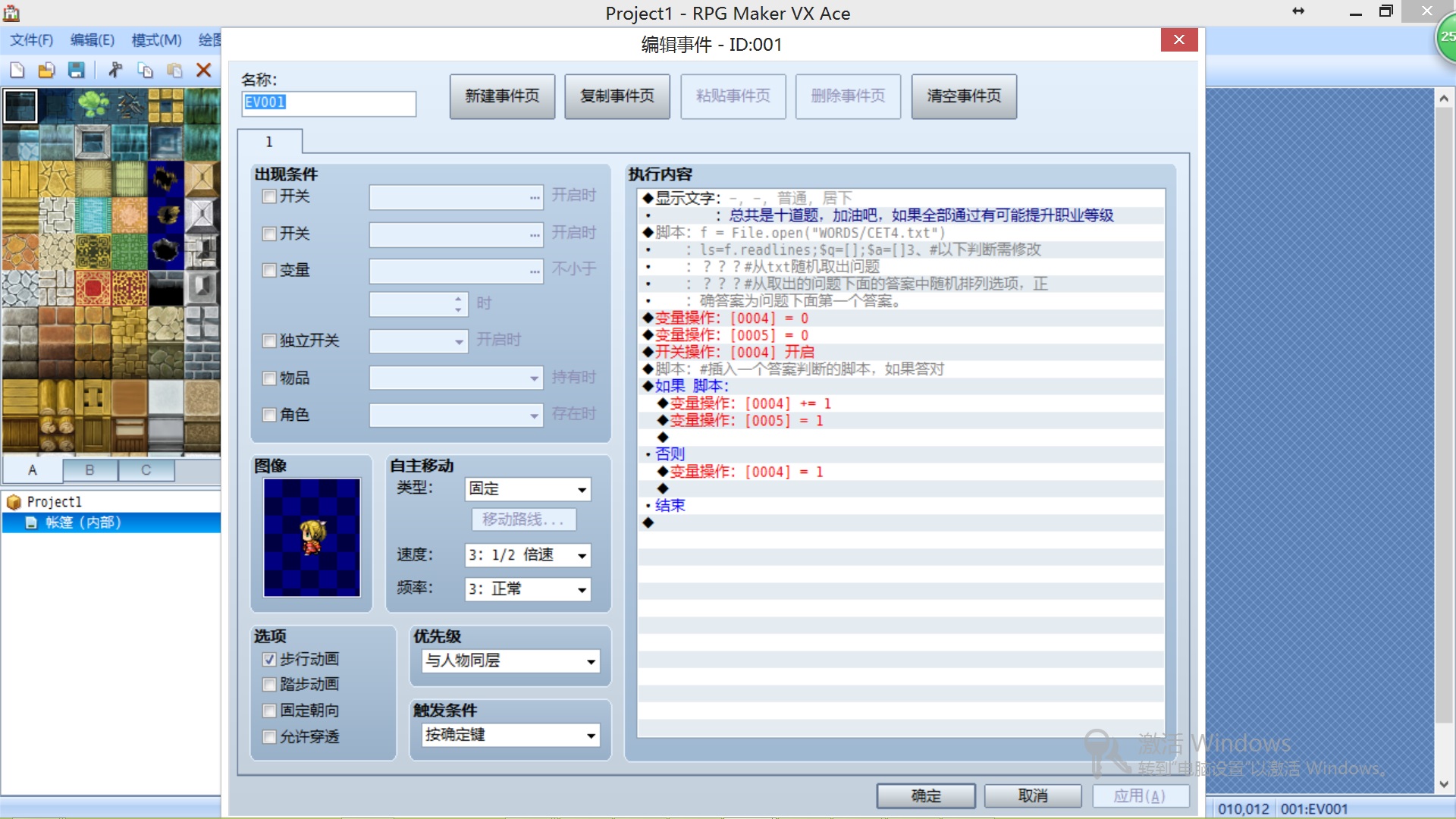Click the Cut scissors icon in toolbar
Image resolution: width=1456 pixels, height=819 pixels.
pyautogui.click(x=115, y=71)
